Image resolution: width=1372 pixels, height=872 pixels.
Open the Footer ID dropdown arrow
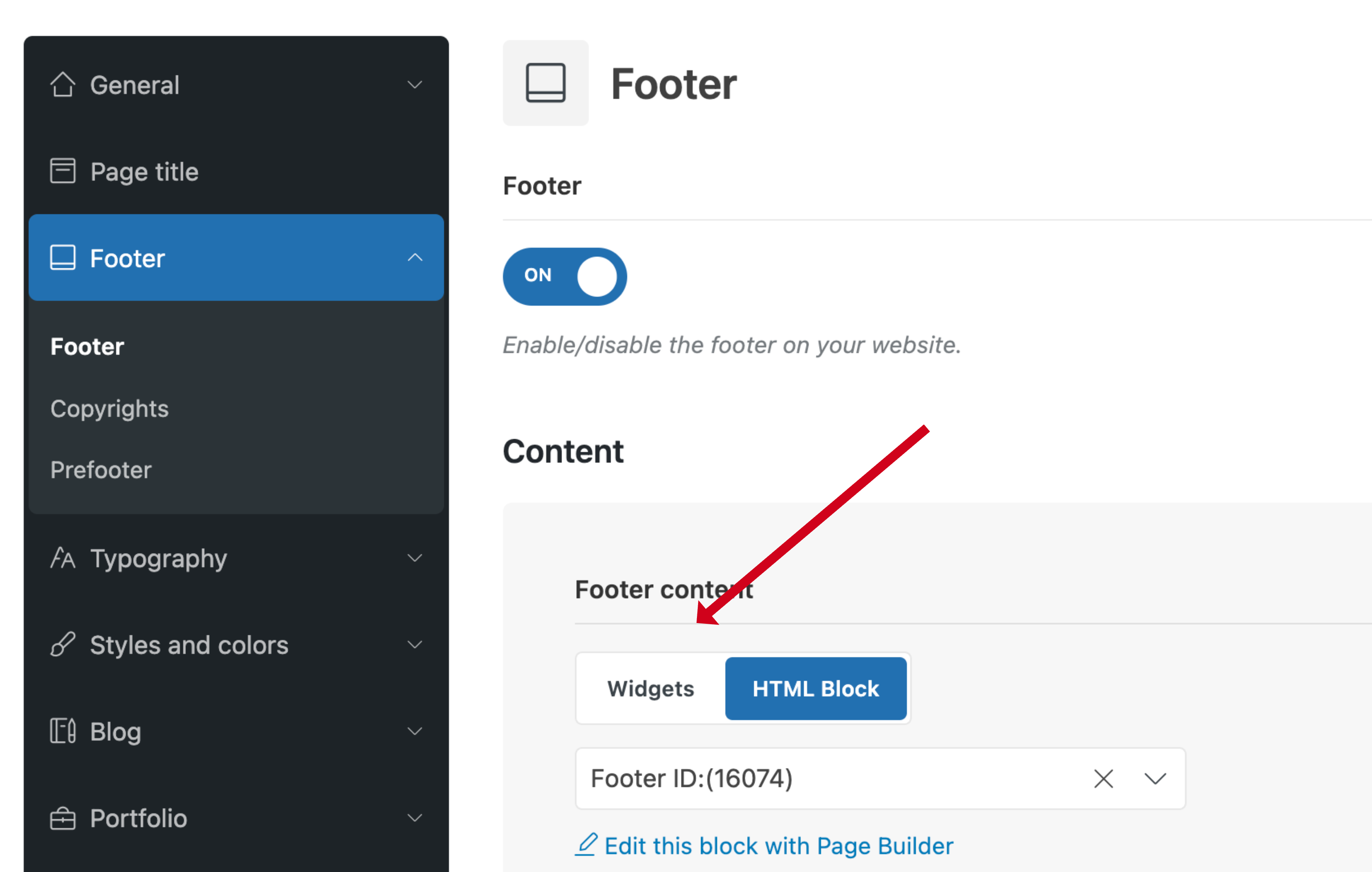click(1156, 779)
